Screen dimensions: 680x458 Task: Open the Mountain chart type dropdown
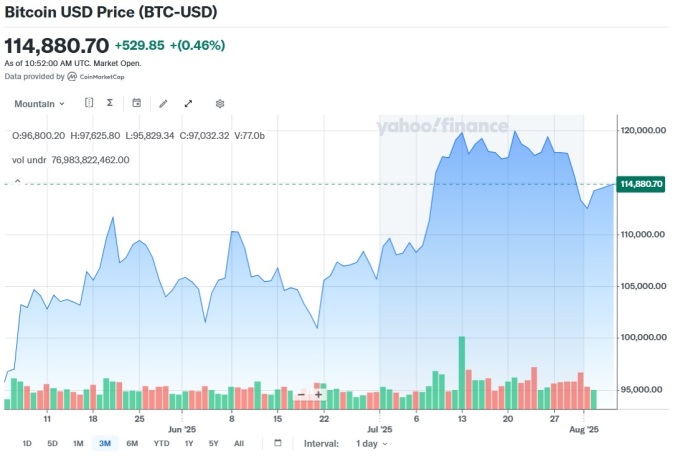[39, 103]
